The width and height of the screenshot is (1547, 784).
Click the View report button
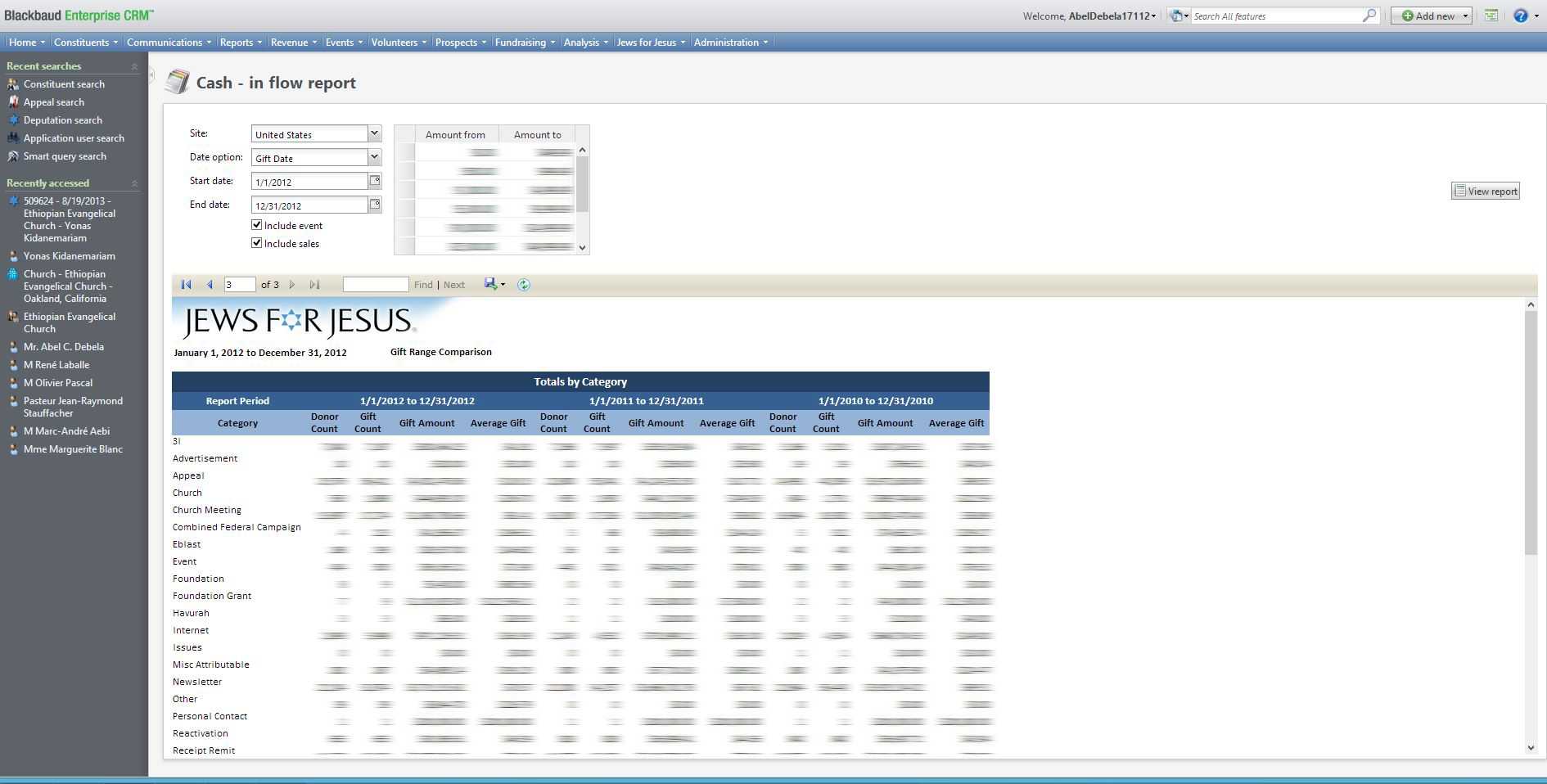pyautogui.click(x=1486, y=191)
